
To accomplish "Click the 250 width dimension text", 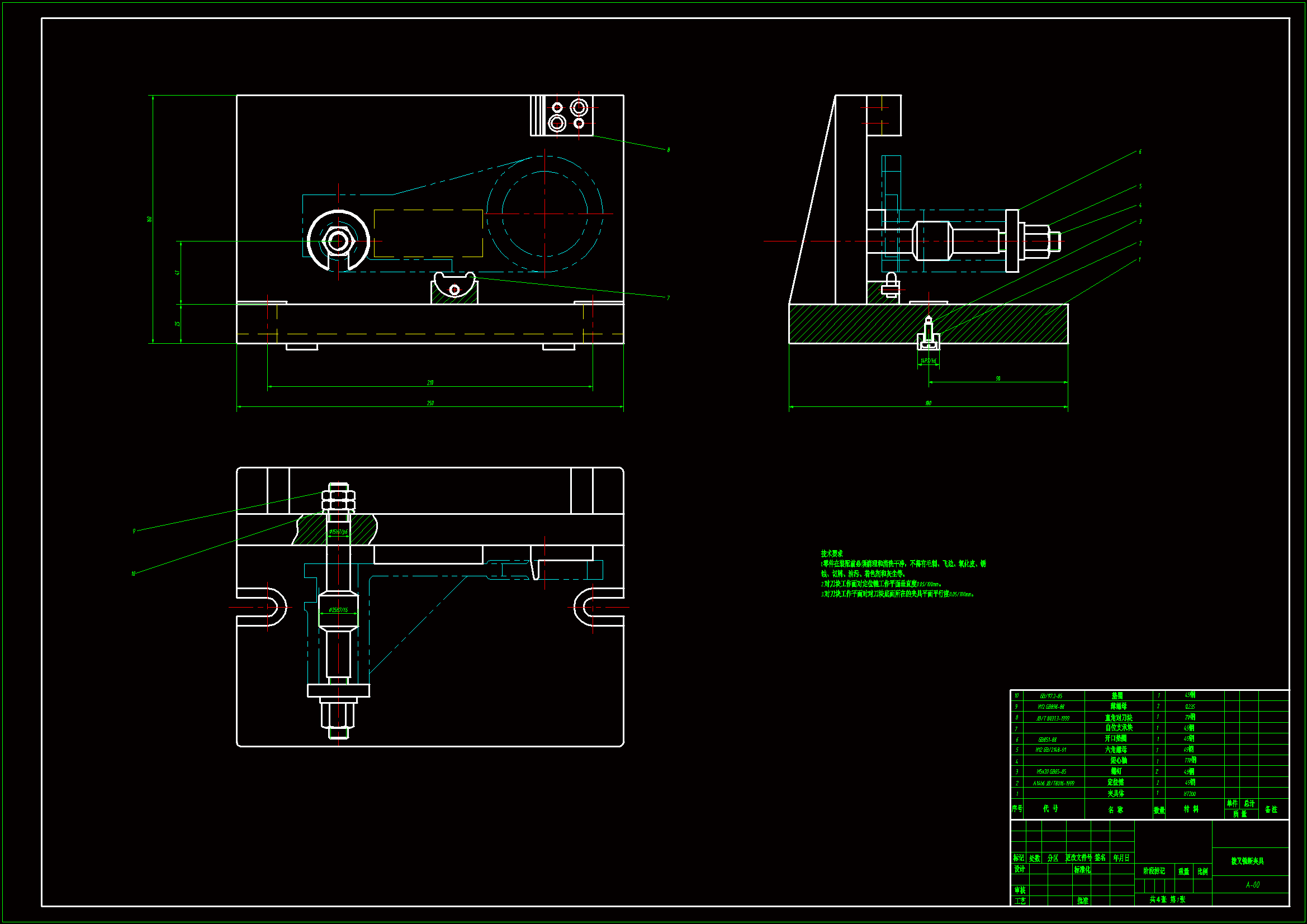I will [x=430, y=403].
